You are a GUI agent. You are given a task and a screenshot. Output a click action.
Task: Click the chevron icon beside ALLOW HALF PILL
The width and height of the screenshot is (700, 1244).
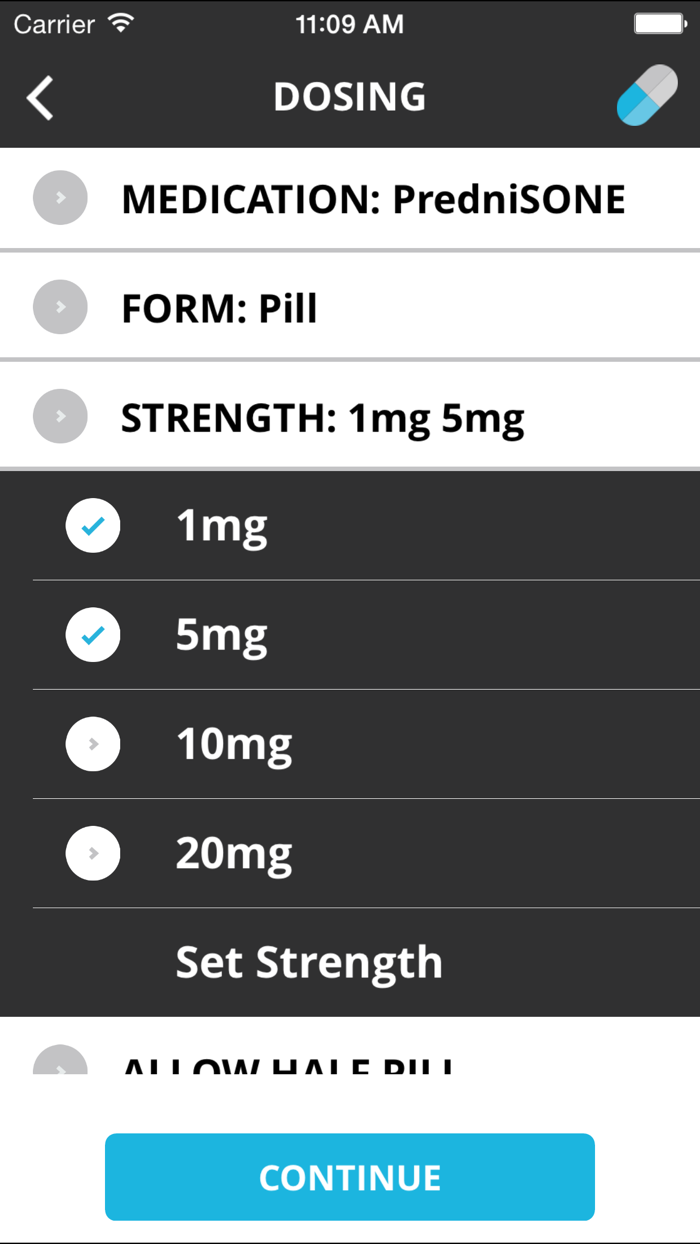click(60, 1064)
